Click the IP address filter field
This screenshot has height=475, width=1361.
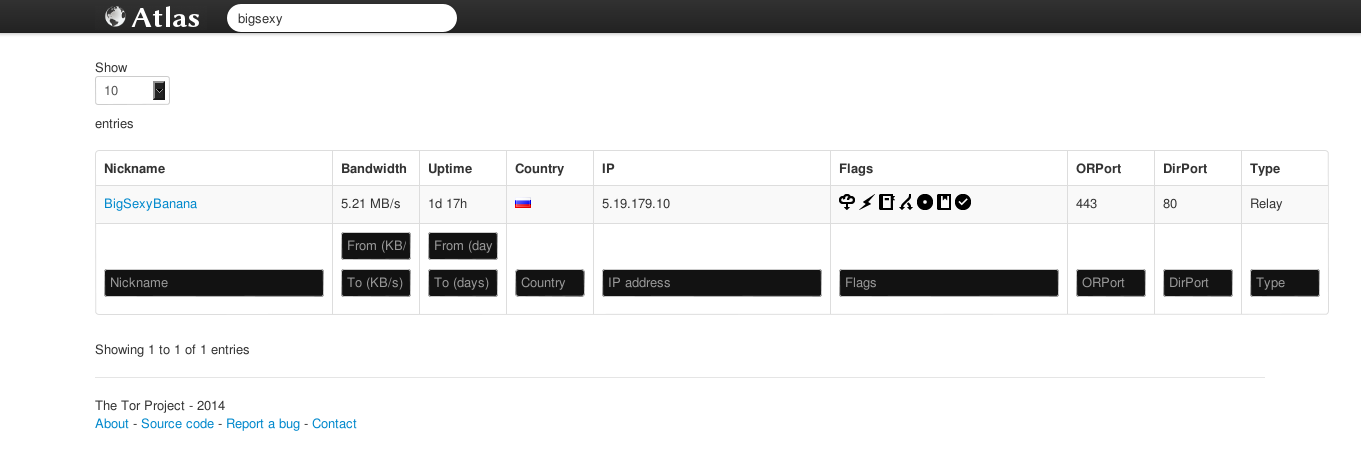pyautogui.click(x=712, y=283)
